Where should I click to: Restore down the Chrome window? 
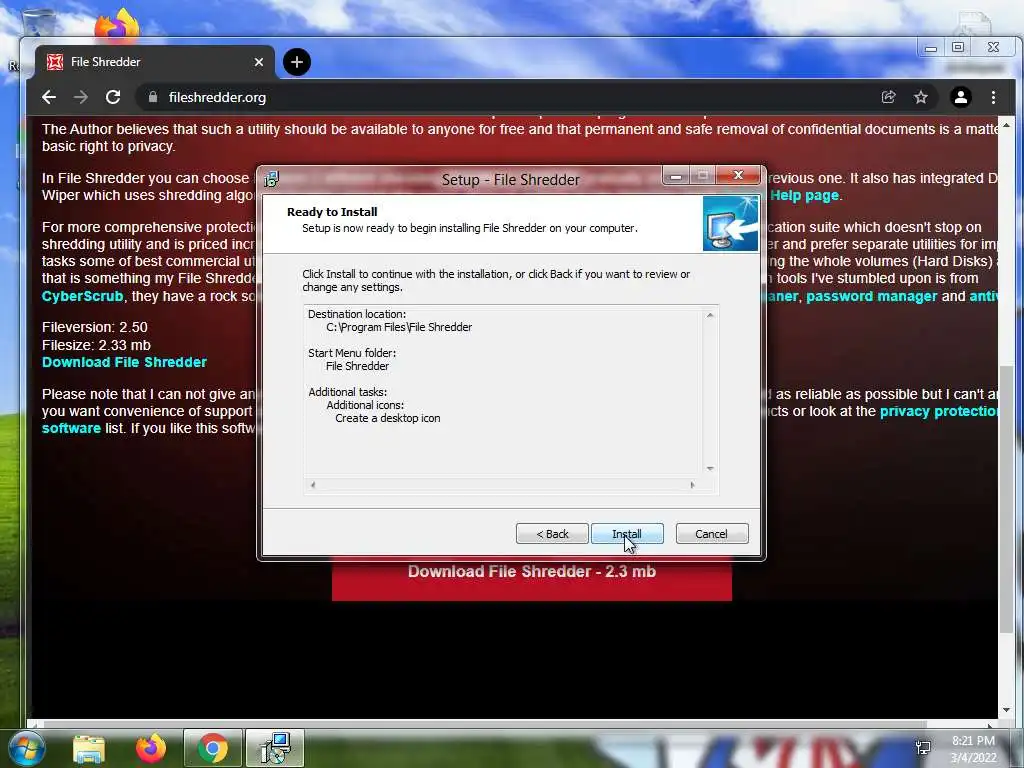(958, 47)
